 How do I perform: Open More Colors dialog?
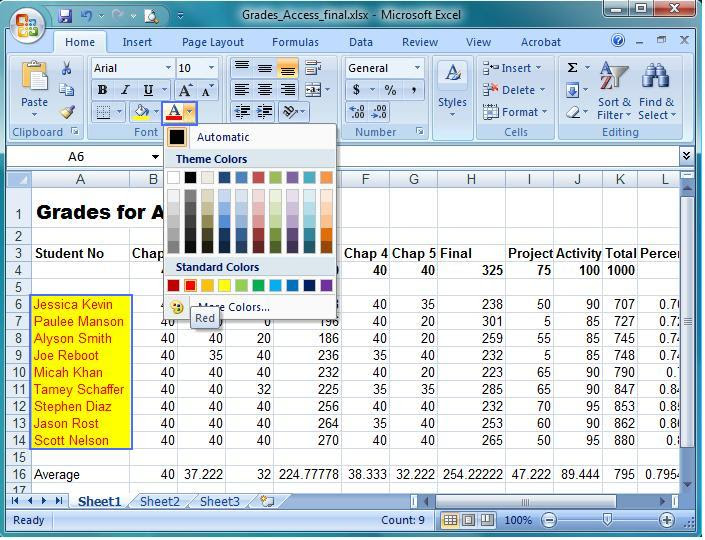point(250,307)
